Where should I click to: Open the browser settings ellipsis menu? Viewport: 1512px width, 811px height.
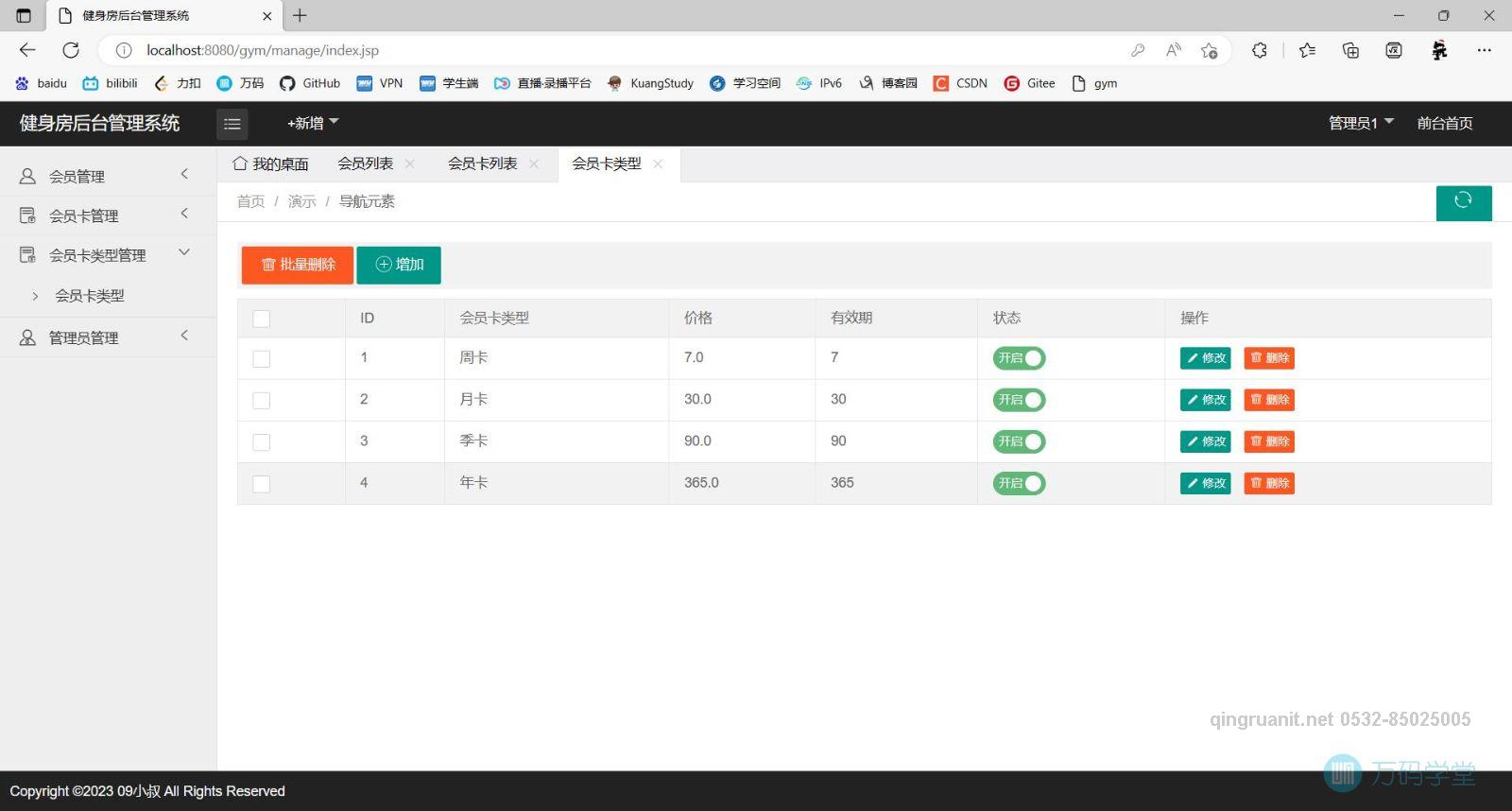[1485, 50]
